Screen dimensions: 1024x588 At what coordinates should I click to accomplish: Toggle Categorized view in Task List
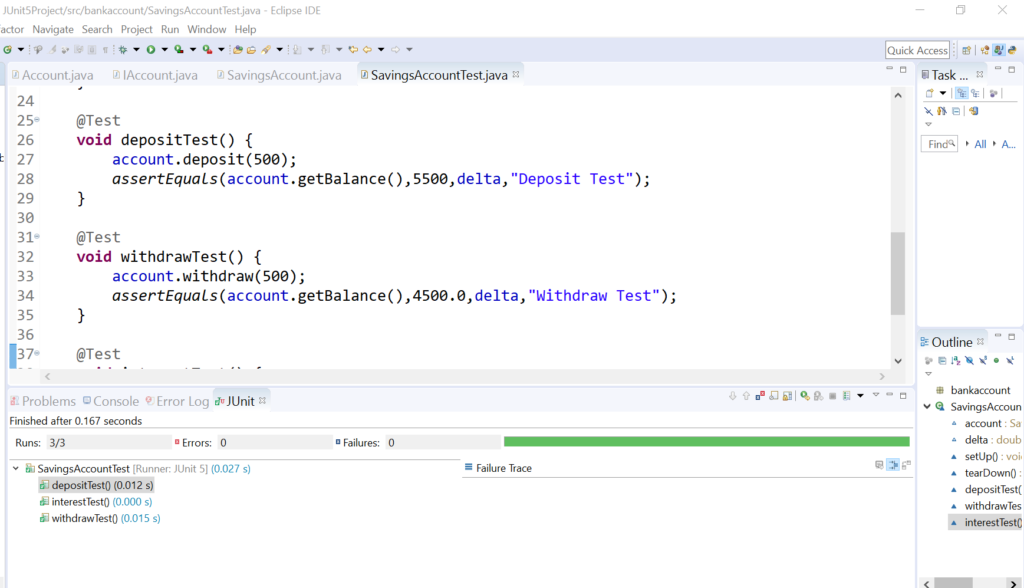click(962, 94)
